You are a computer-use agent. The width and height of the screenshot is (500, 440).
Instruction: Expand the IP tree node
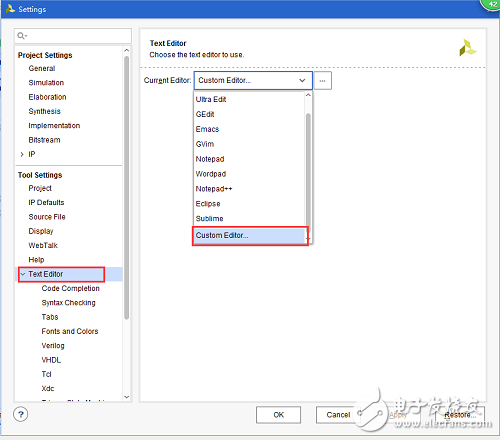click(22, 154)
